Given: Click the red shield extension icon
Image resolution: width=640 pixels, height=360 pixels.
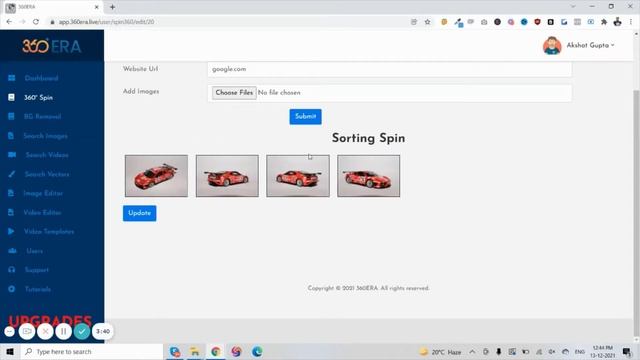Looking at the screenshot, I should click(537, 22).
